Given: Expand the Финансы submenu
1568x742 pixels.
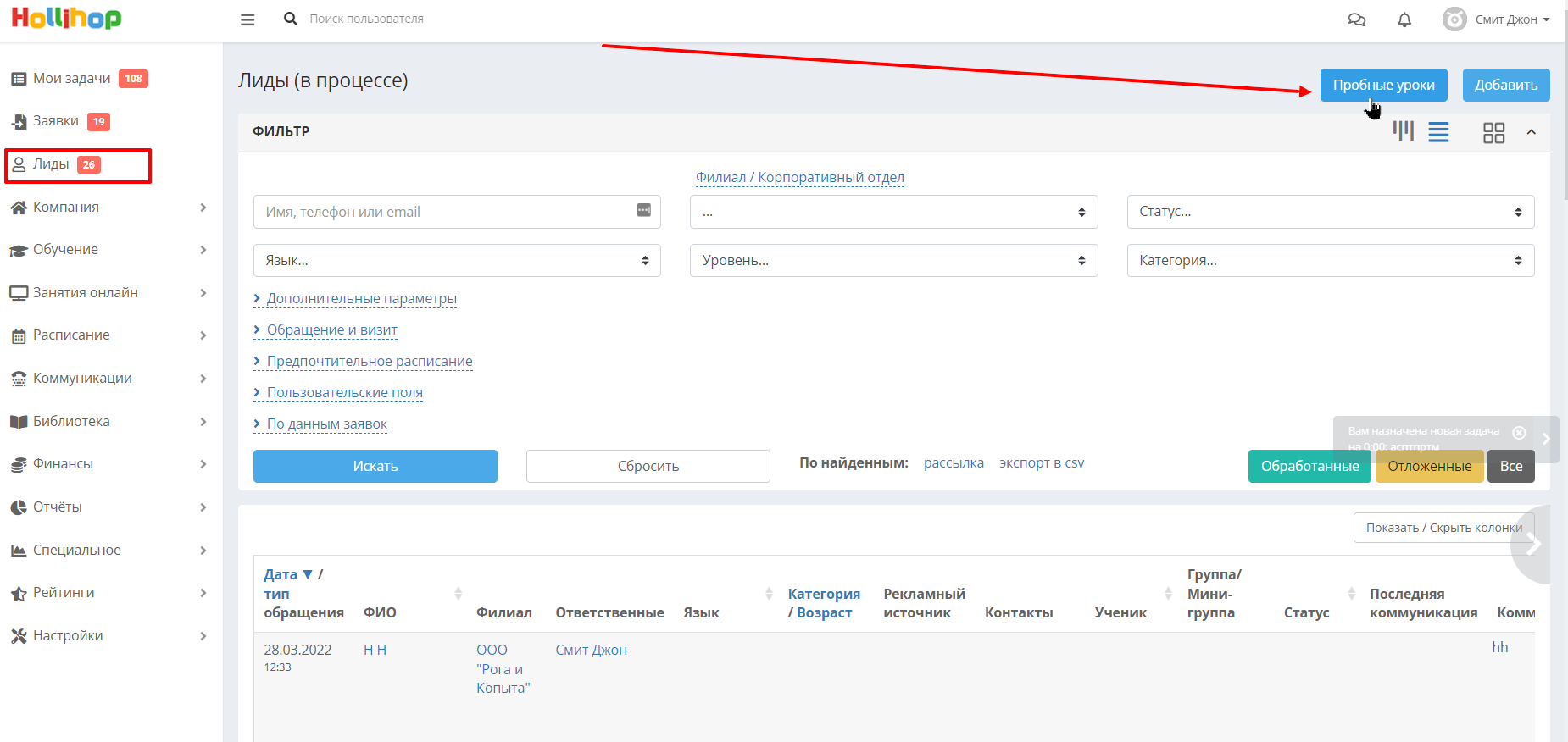Looking at the screenshot, I should click(203, 464).
